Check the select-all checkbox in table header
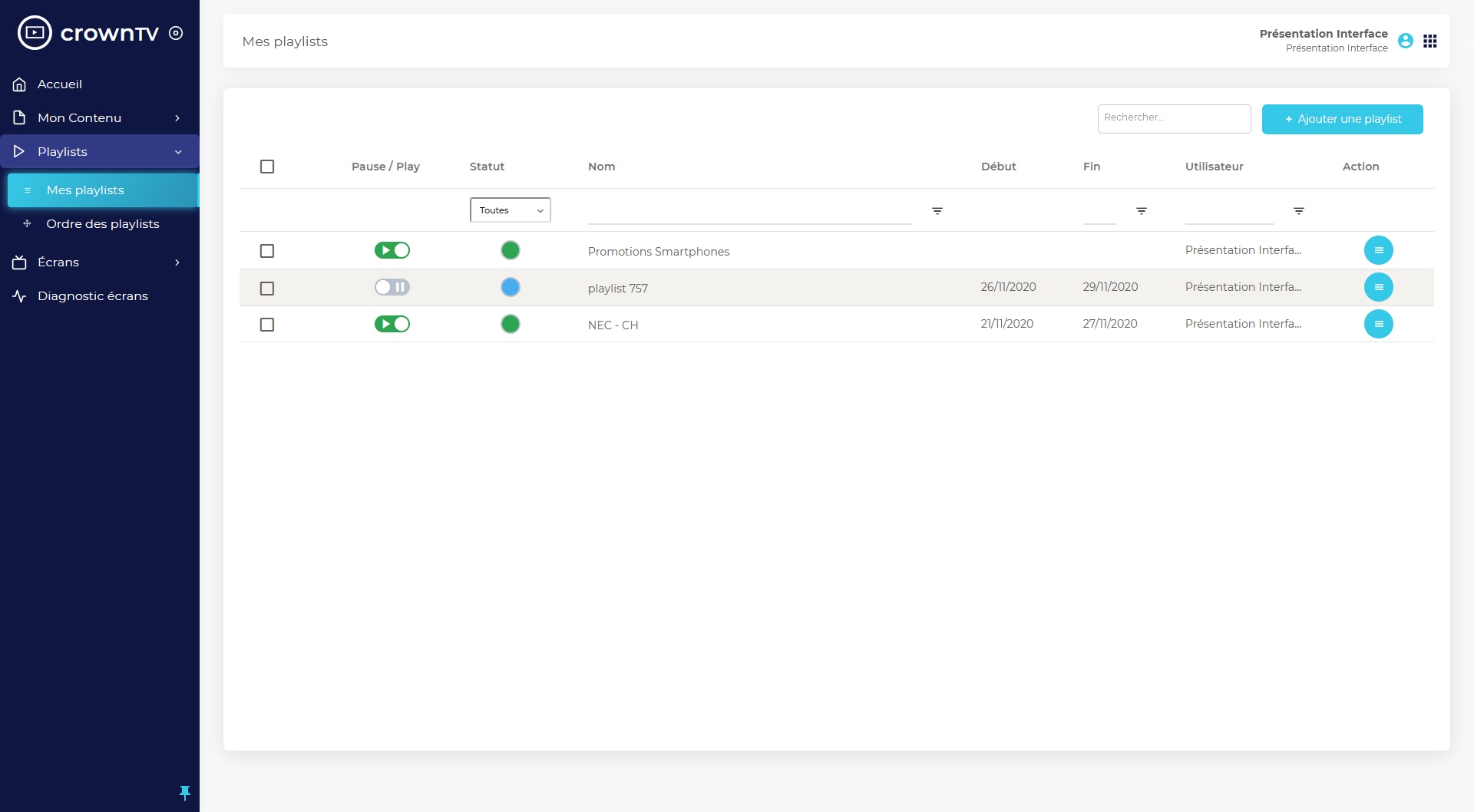Screen dimensions: 1474x812 tap(267, 167)
